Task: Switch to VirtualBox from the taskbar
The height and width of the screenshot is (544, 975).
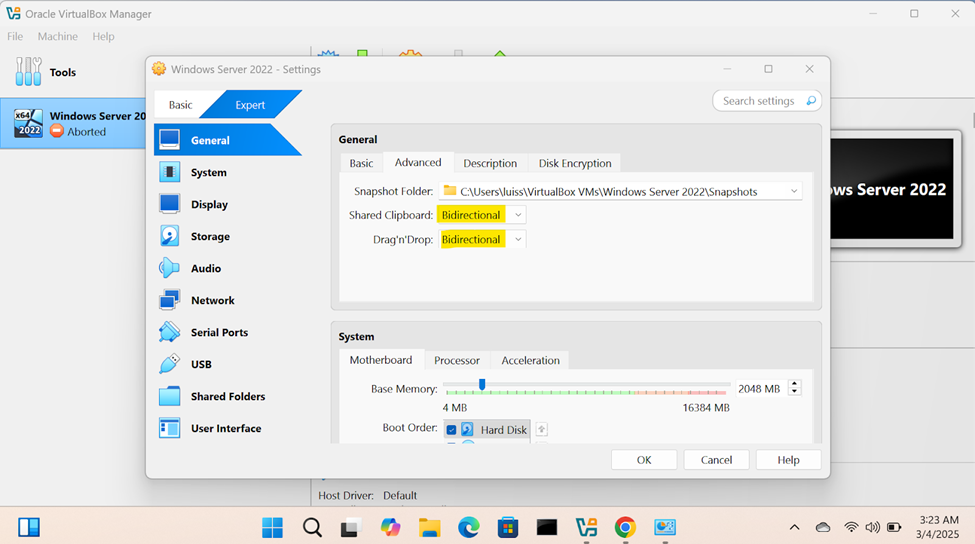Action: pos(586,528)
